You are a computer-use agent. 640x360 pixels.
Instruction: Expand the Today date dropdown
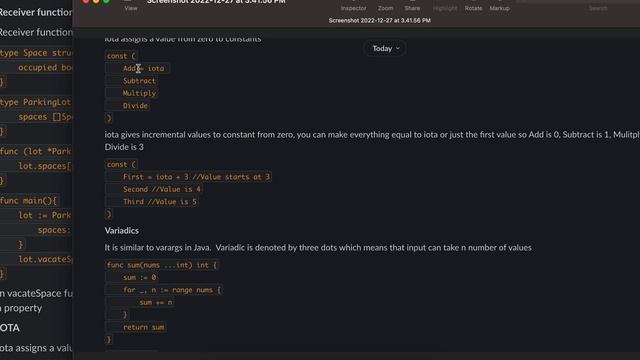(x=386, y=49)
